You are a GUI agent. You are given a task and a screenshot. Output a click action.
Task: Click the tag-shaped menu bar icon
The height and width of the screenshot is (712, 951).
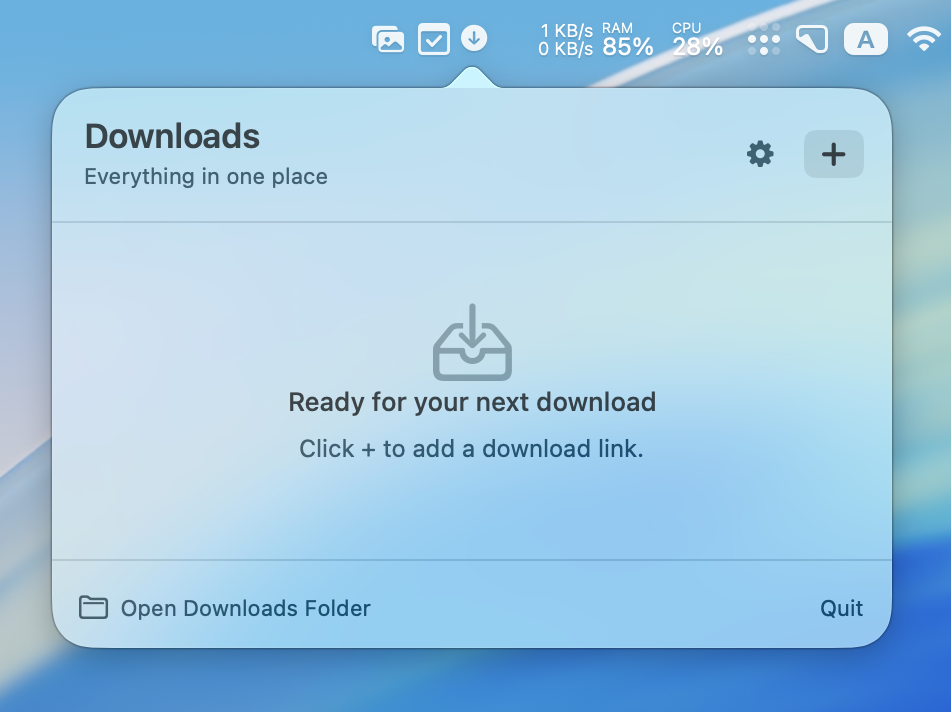coord(812,39)
